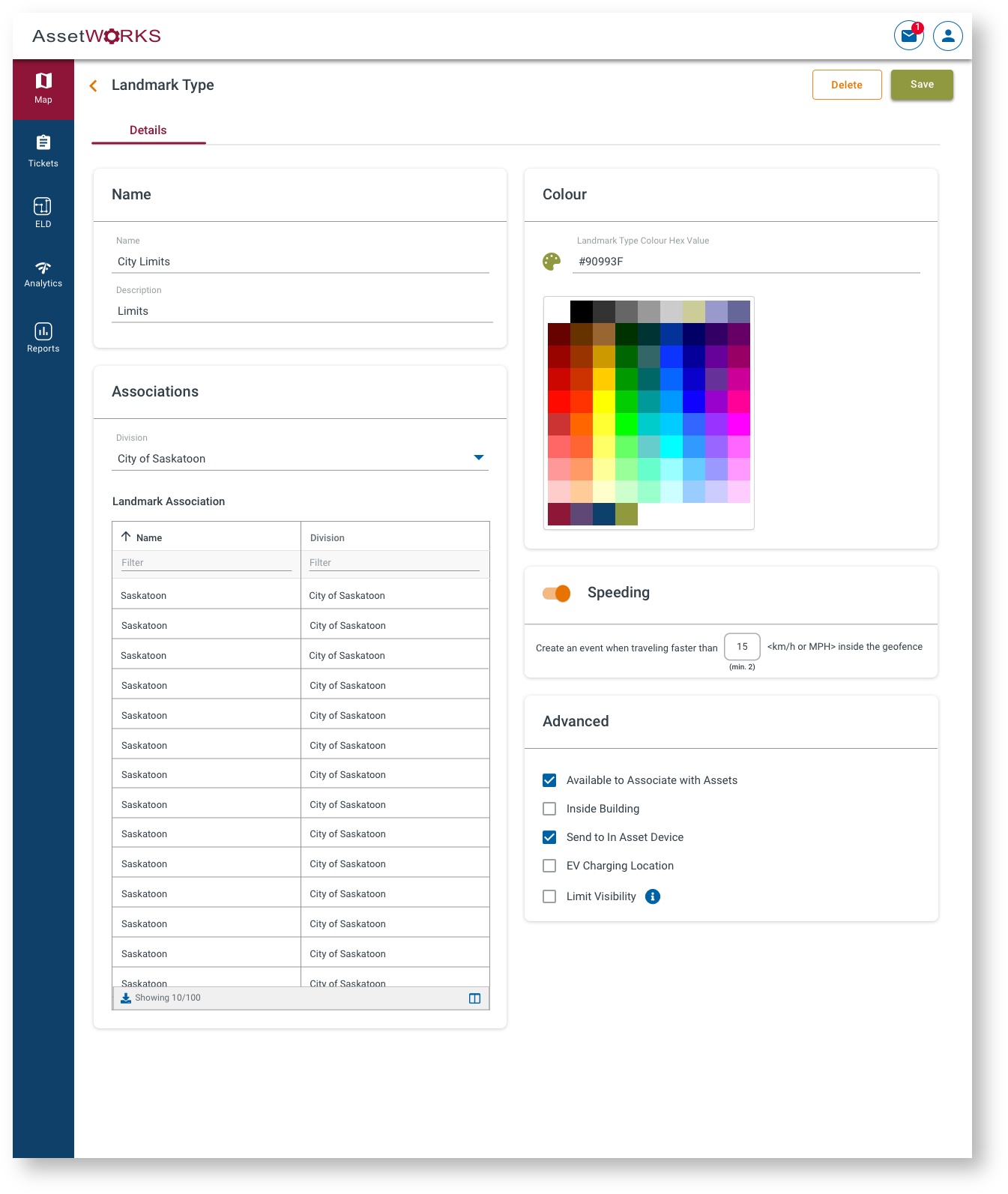The image size is (1008, 1194).
Task: Sort table by Name column header
Action: [x=149, y=537]
